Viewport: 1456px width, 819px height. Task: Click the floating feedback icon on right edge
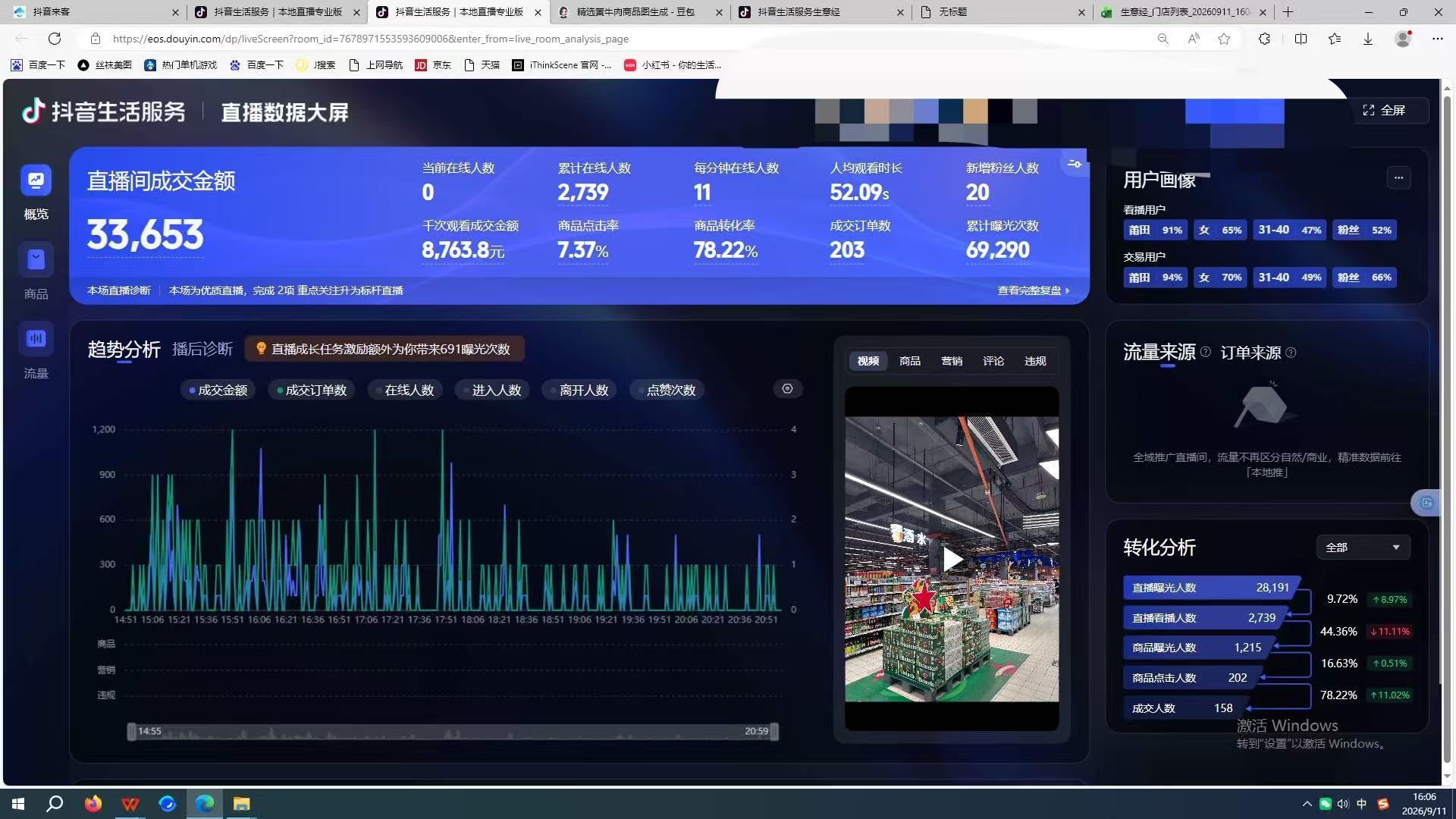point(1426,503)
